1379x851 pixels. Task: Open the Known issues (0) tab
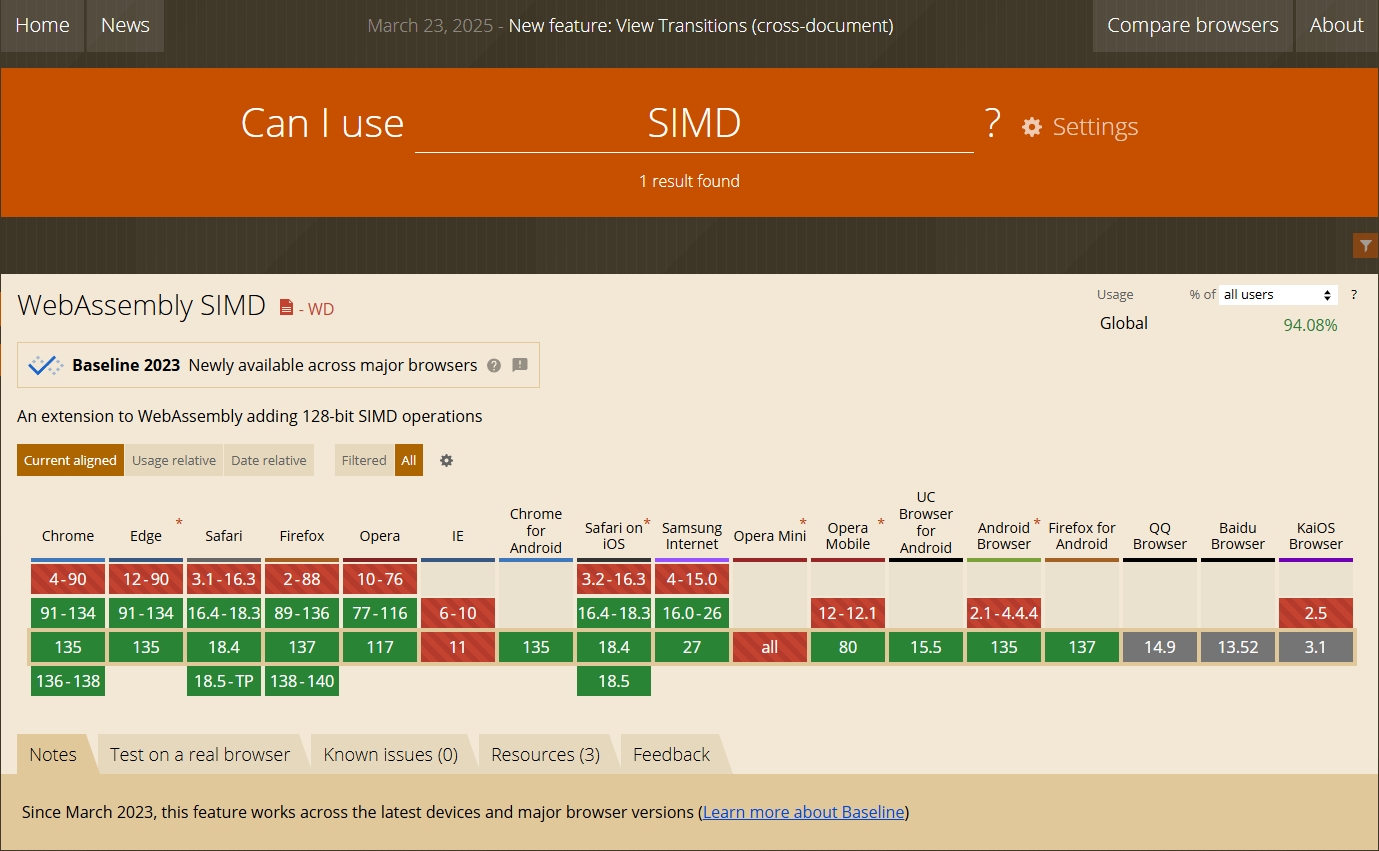click(391, 754)
